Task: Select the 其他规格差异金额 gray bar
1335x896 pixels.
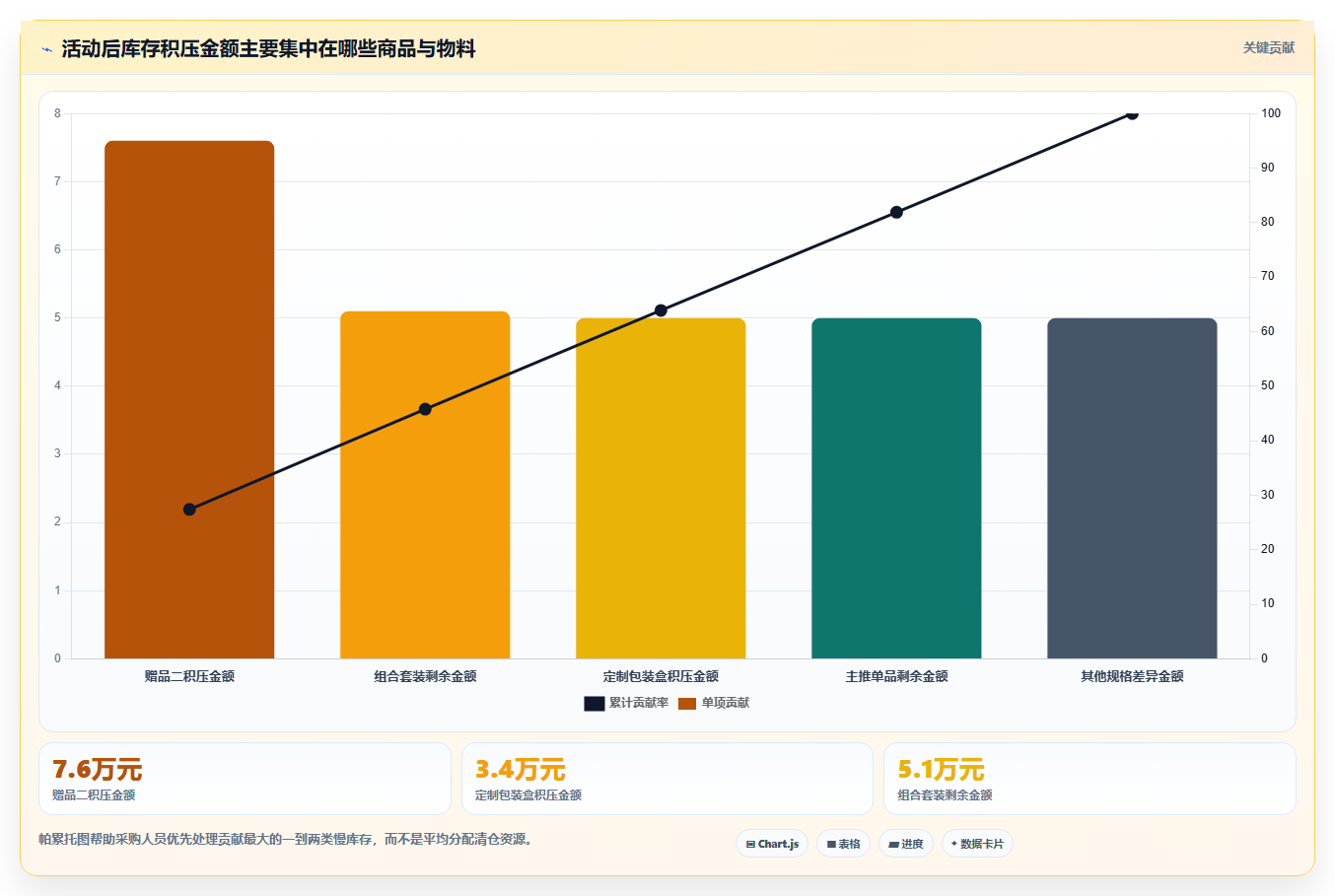Action: point(1132,488)
